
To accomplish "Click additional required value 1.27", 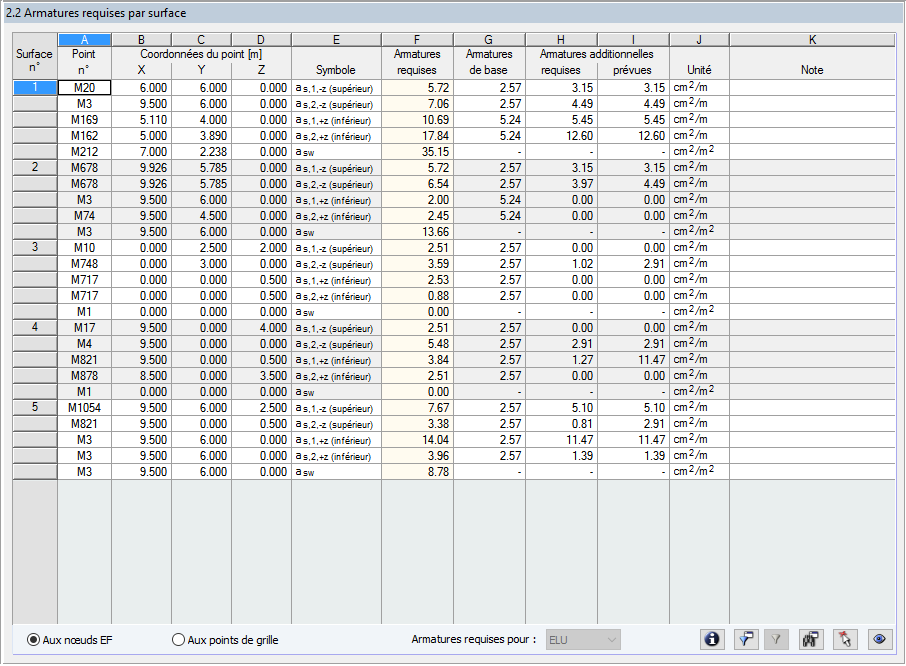I will click(561, 360).
